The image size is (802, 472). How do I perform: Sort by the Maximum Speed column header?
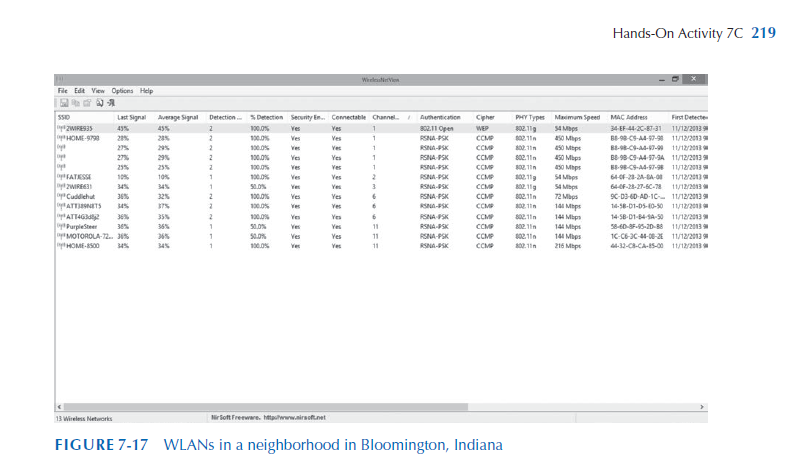coord(580,117)
